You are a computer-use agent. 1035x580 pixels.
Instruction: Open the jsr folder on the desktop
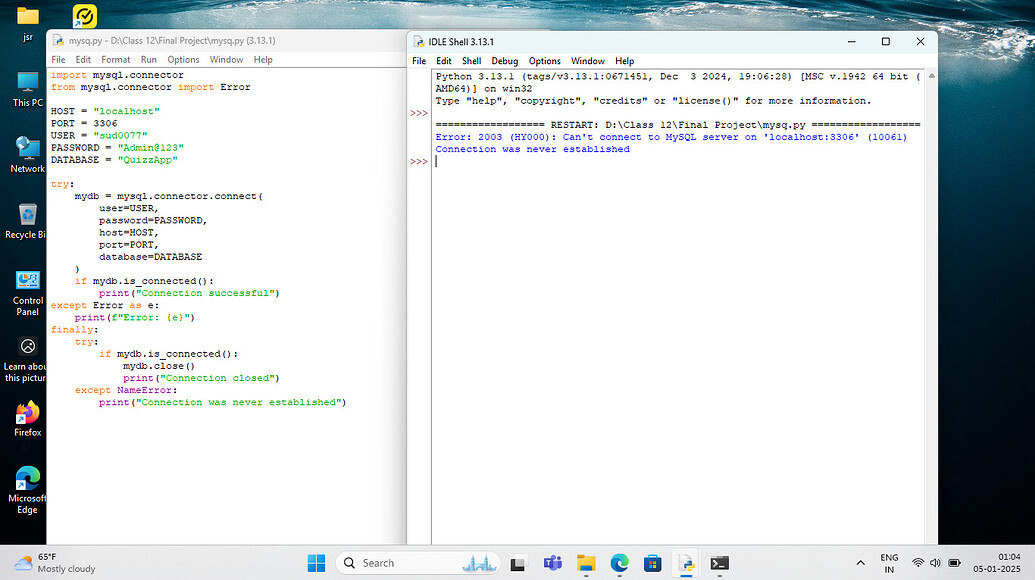26,16
